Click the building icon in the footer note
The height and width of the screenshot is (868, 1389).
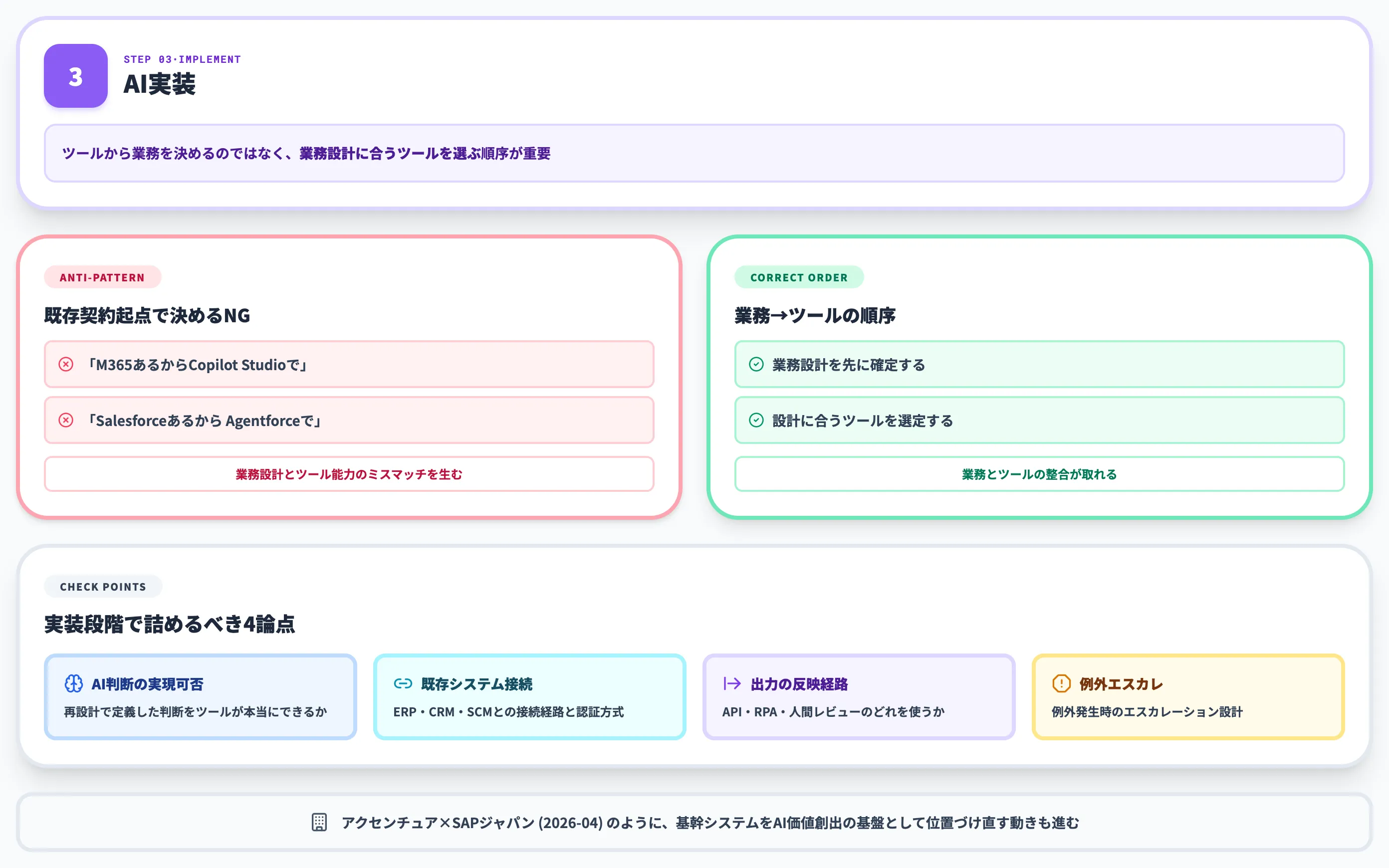tap(319, 822)
